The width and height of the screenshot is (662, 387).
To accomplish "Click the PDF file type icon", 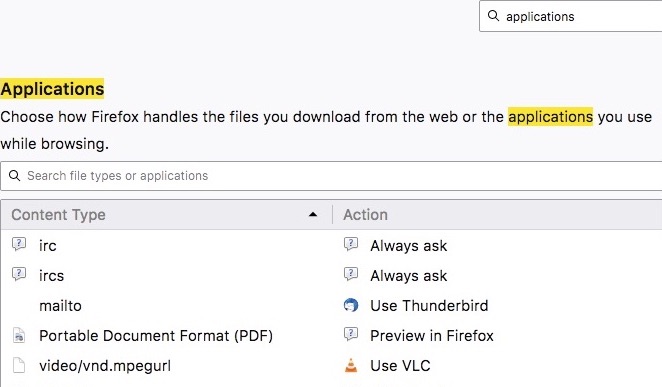I will (19, 335).
